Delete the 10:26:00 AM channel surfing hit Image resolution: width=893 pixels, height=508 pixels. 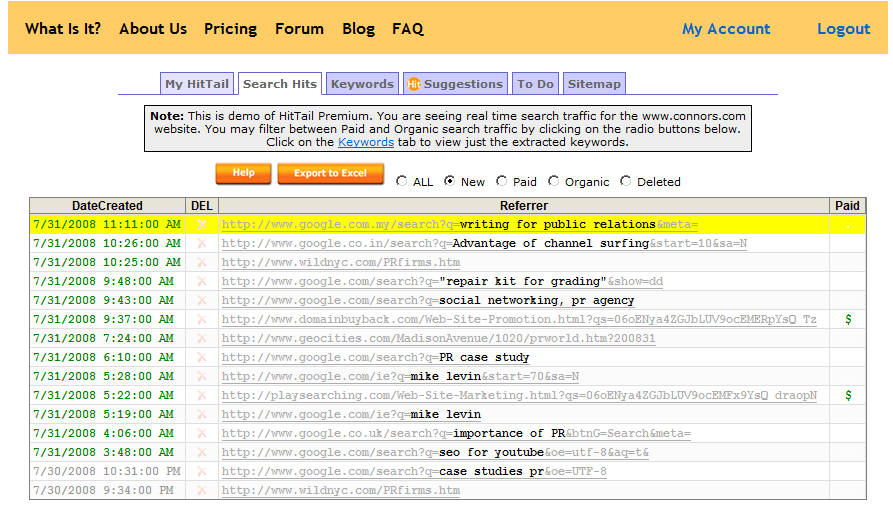point(202,243)
